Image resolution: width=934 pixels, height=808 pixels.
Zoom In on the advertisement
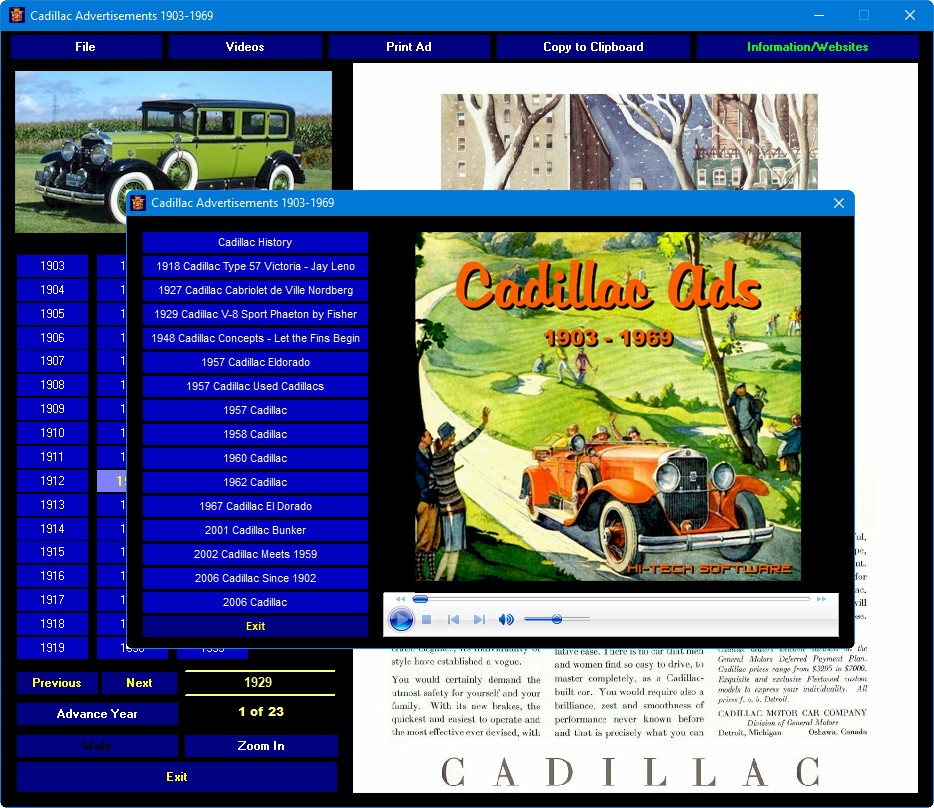click(x=261, y=746)
